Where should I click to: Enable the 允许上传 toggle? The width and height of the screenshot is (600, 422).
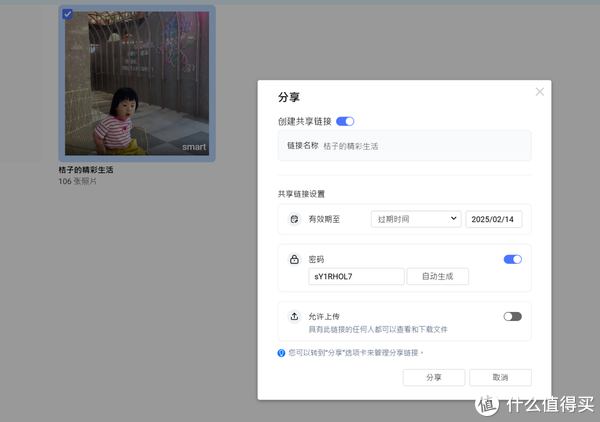(x=512, y=316)
